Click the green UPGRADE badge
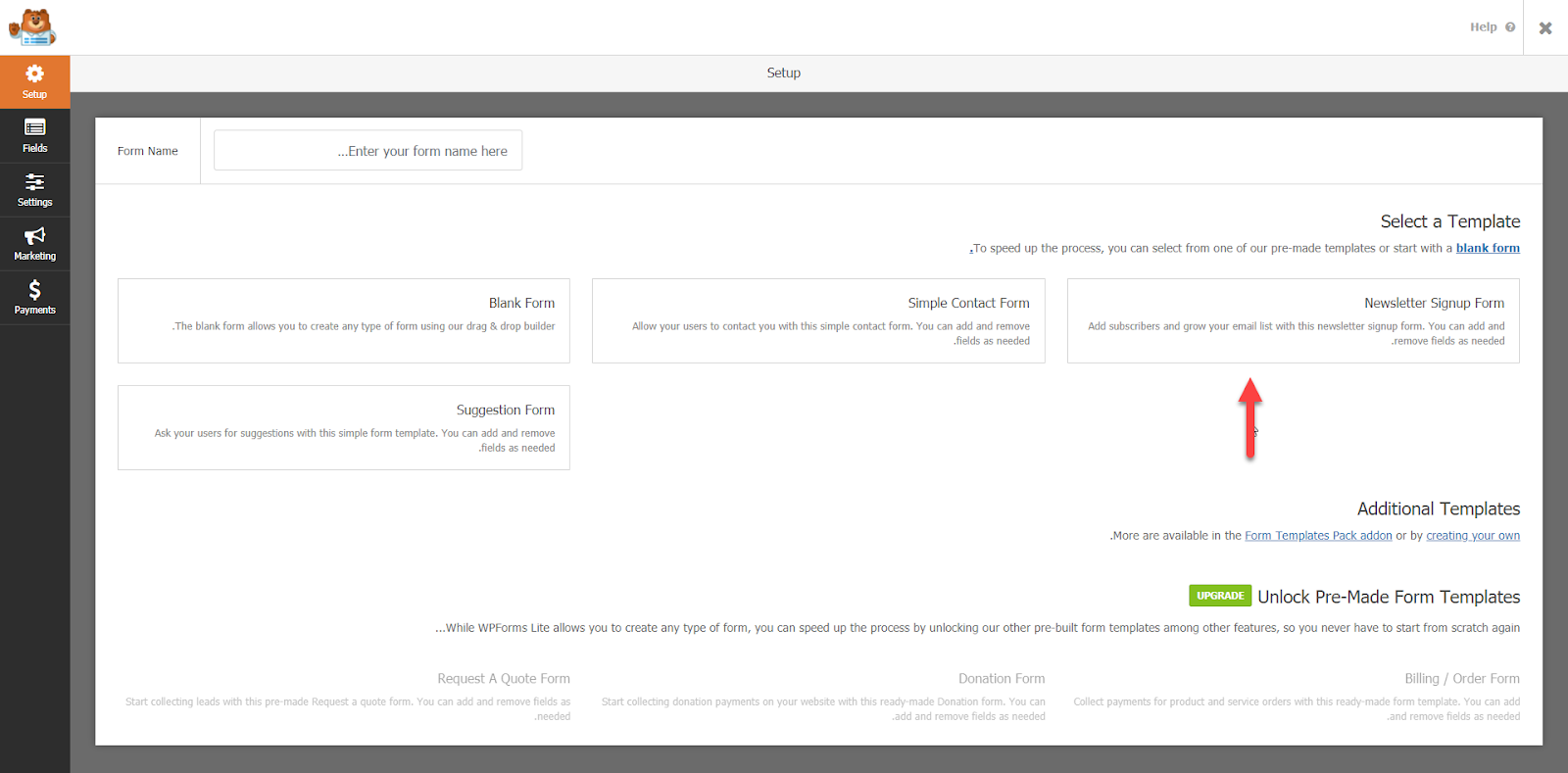Image resolution: width=1568 pixels, height=773 pixels. pyautogui.click(x=1220, y=596)
